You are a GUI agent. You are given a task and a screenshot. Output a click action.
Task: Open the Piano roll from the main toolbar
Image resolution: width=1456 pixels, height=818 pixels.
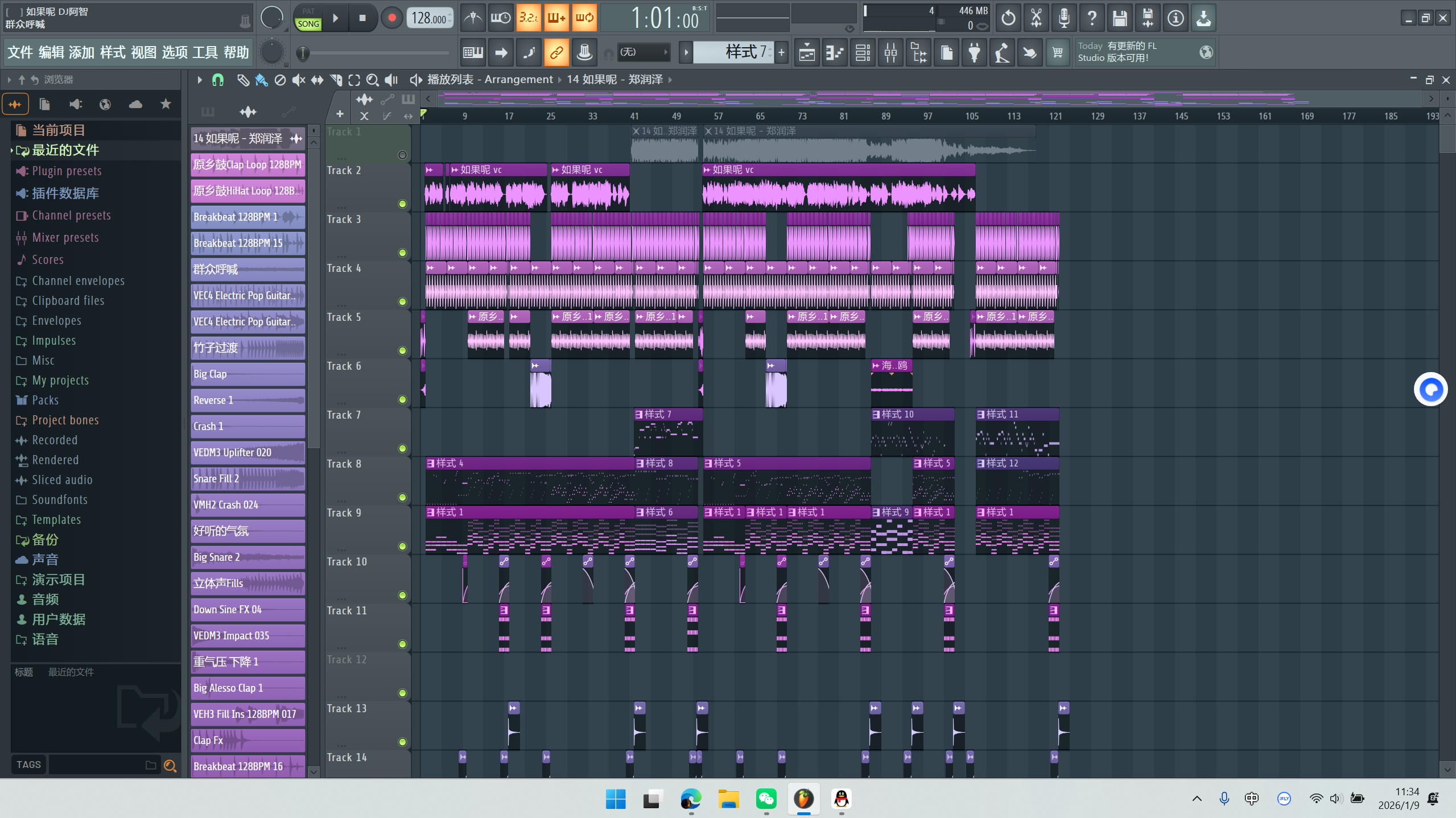coord(834,52)
